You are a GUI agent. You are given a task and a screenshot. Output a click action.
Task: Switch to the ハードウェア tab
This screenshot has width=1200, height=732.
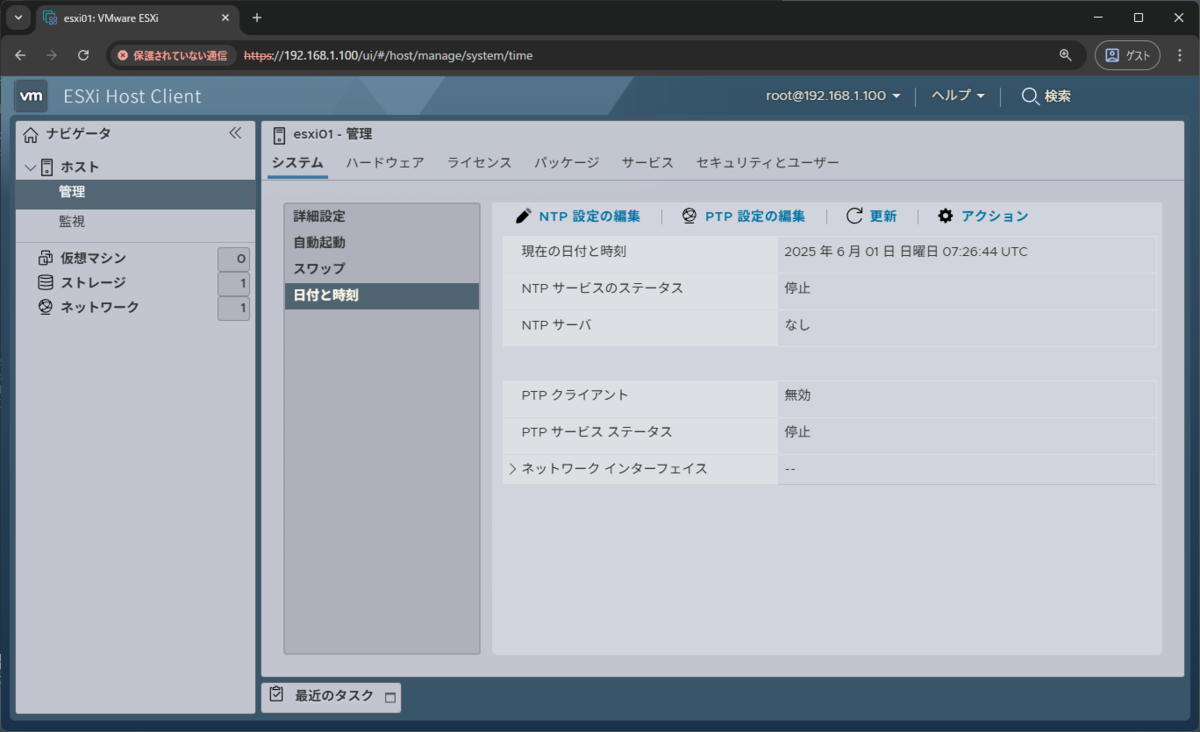pyautogui.click(x=385, y=162)
